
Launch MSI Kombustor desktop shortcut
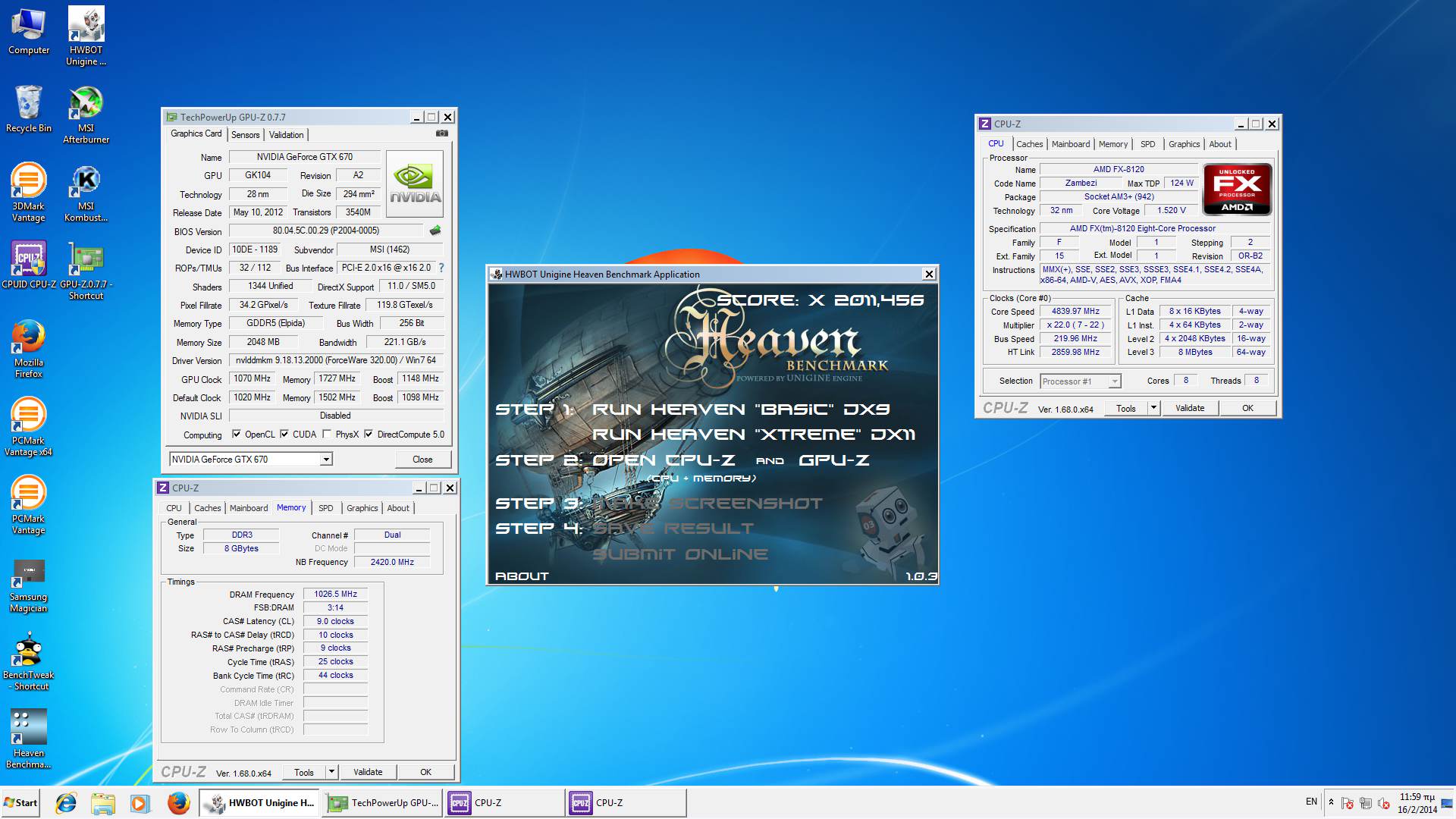[x=86, y=193]
